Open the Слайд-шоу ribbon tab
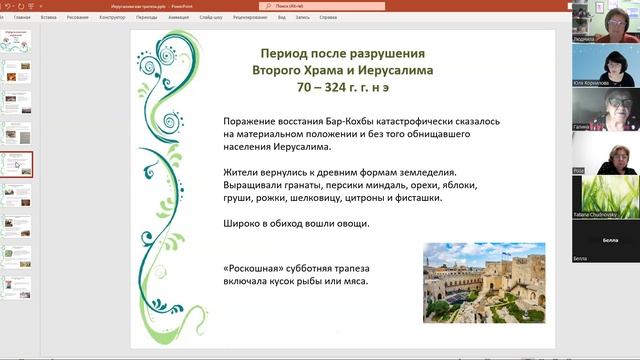 [x=211, y=18]
